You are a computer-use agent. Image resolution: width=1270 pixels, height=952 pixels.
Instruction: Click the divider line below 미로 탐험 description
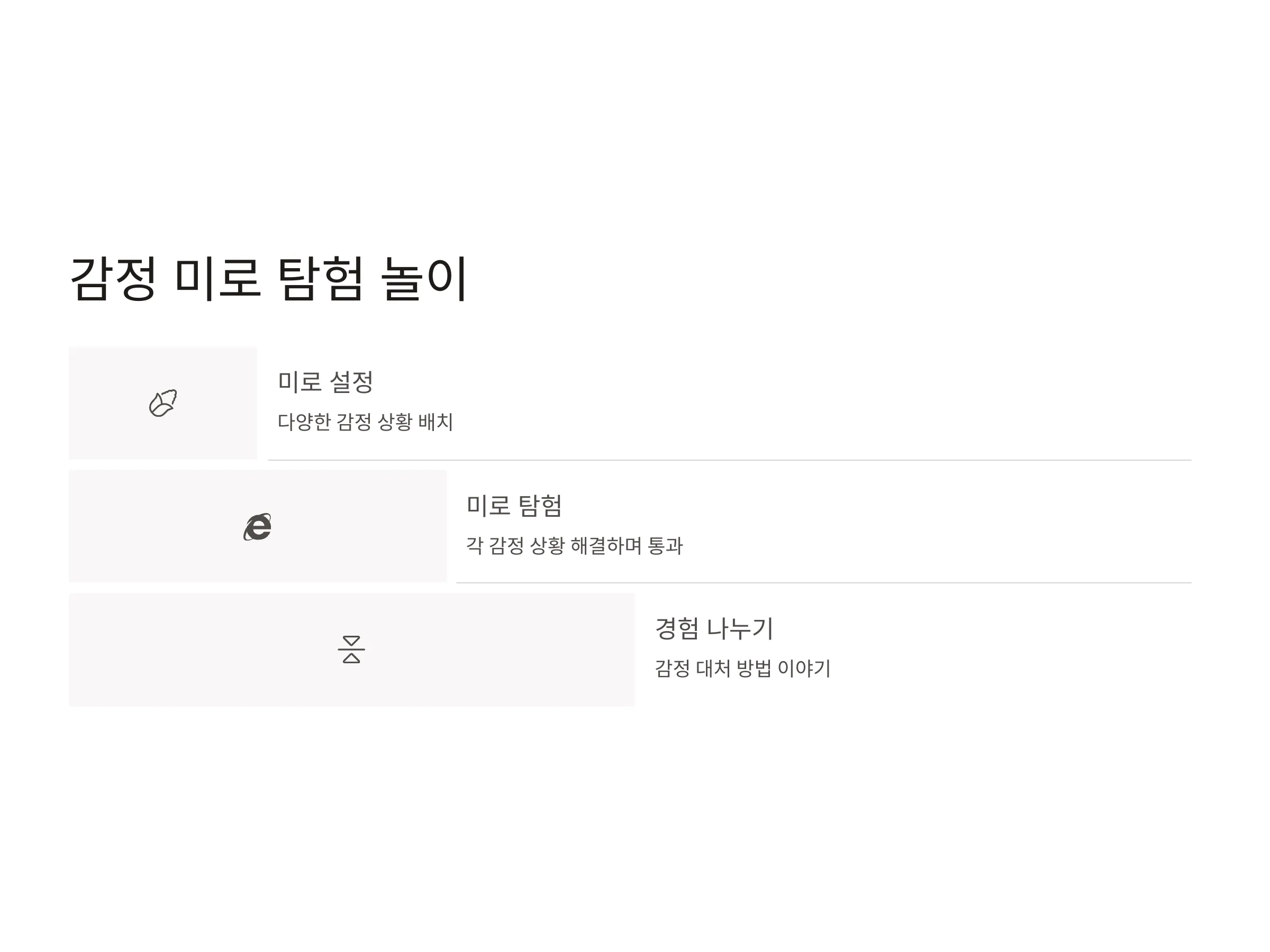pos(823,583)
